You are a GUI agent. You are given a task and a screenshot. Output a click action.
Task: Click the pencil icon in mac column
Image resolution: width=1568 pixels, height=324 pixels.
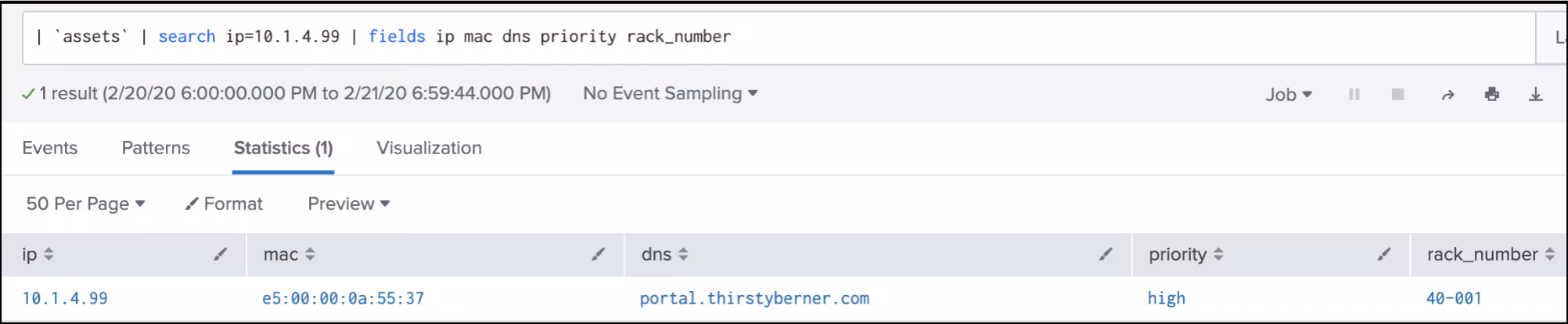pyautogui.click(x=599, y=254)
